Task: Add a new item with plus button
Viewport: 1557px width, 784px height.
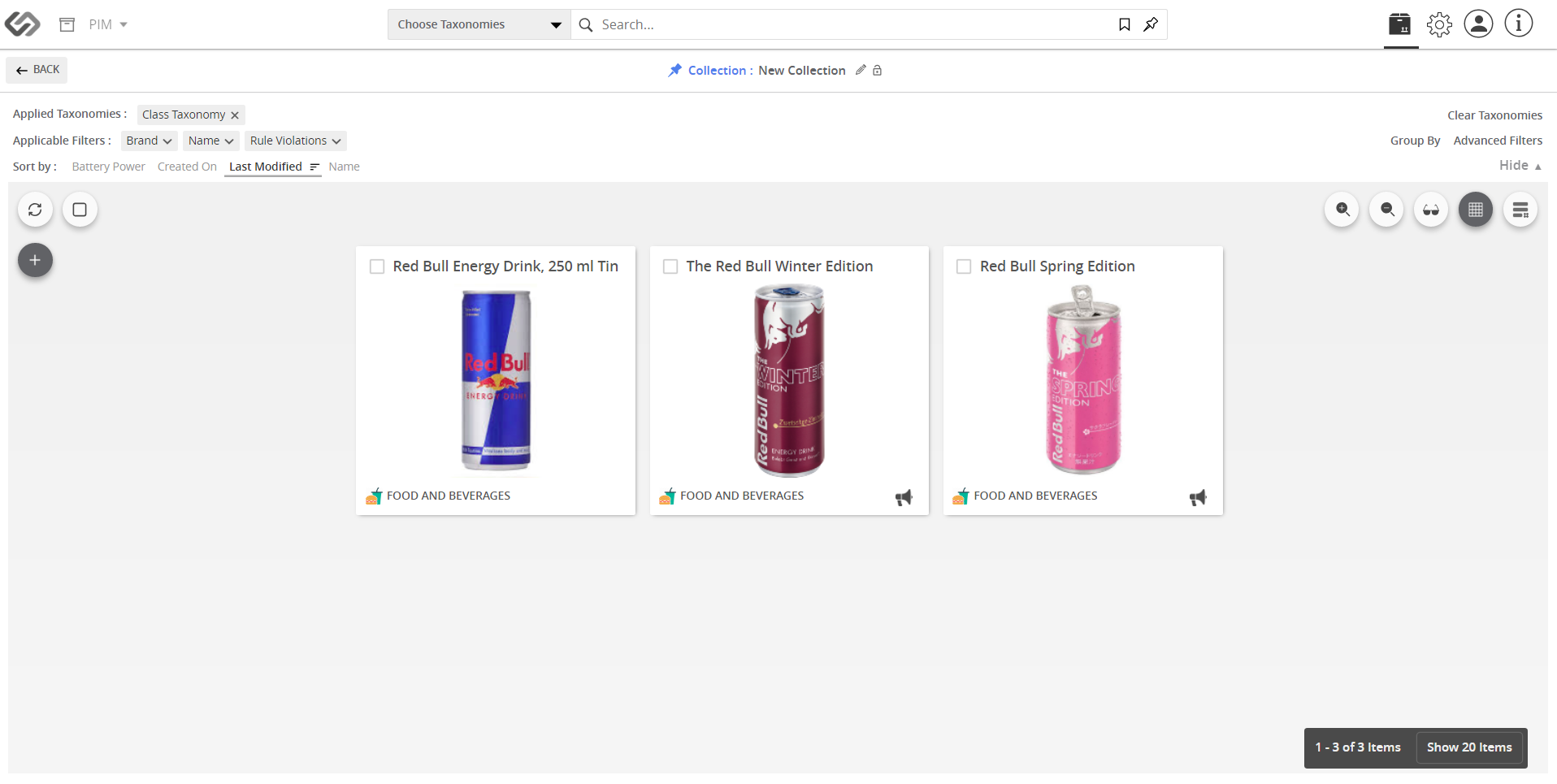Action: (35, 260)
